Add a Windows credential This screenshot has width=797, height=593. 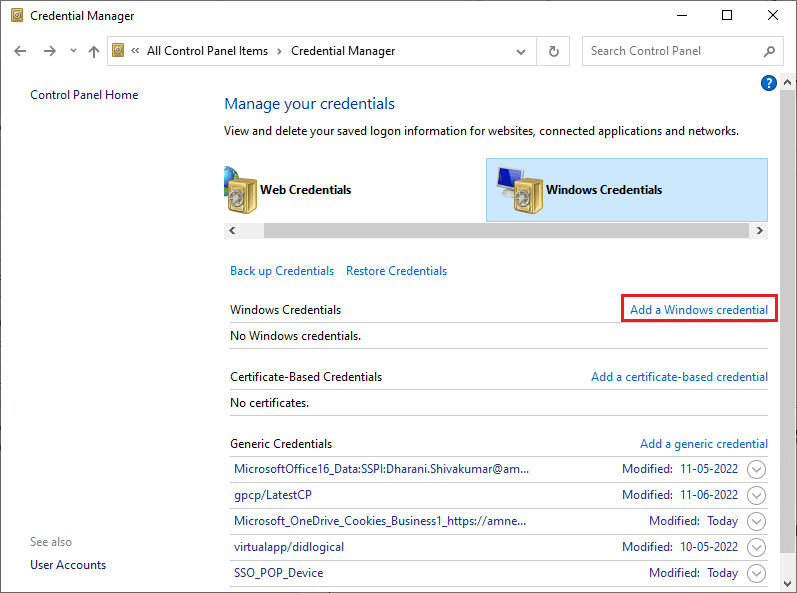(x=699, y=309)
